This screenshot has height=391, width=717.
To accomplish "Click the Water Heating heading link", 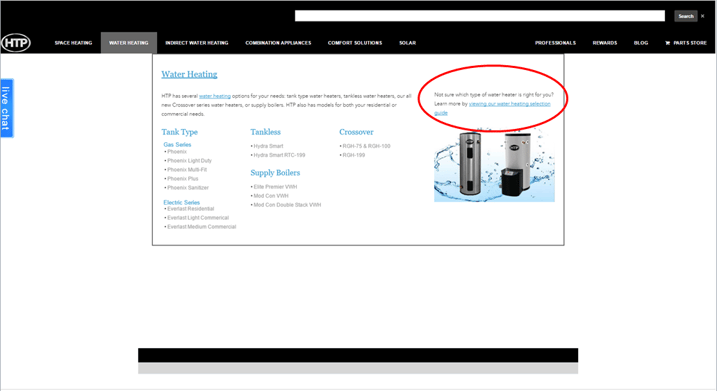I will click(x=189, y=74).
